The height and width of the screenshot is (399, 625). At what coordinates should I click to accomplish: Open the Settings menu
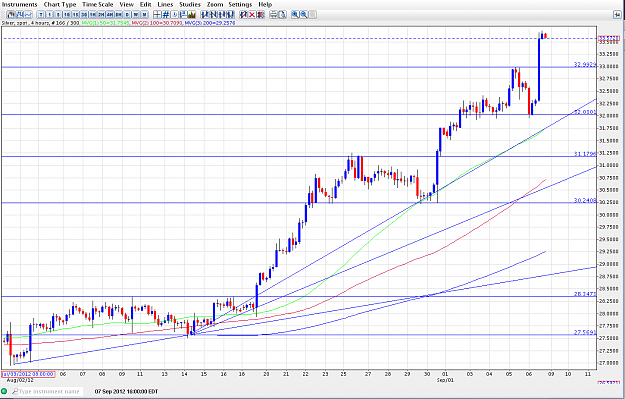click(240, 4)
